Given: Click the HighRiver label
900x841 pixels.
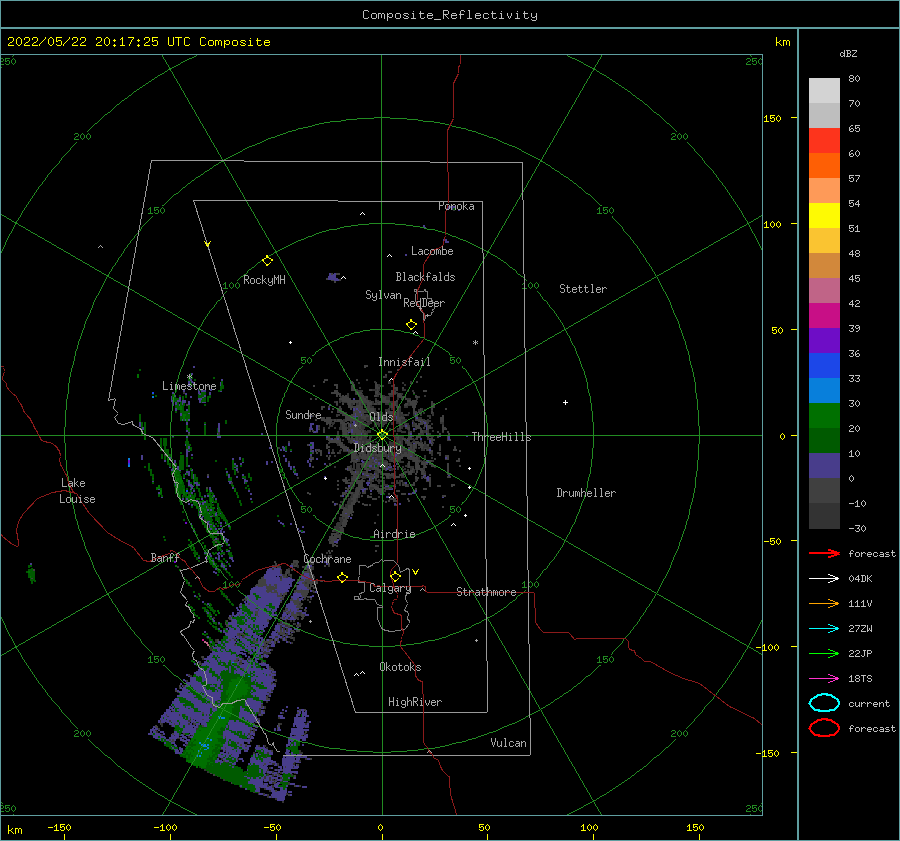Looking at the screenshot, I should coord(415,702).
